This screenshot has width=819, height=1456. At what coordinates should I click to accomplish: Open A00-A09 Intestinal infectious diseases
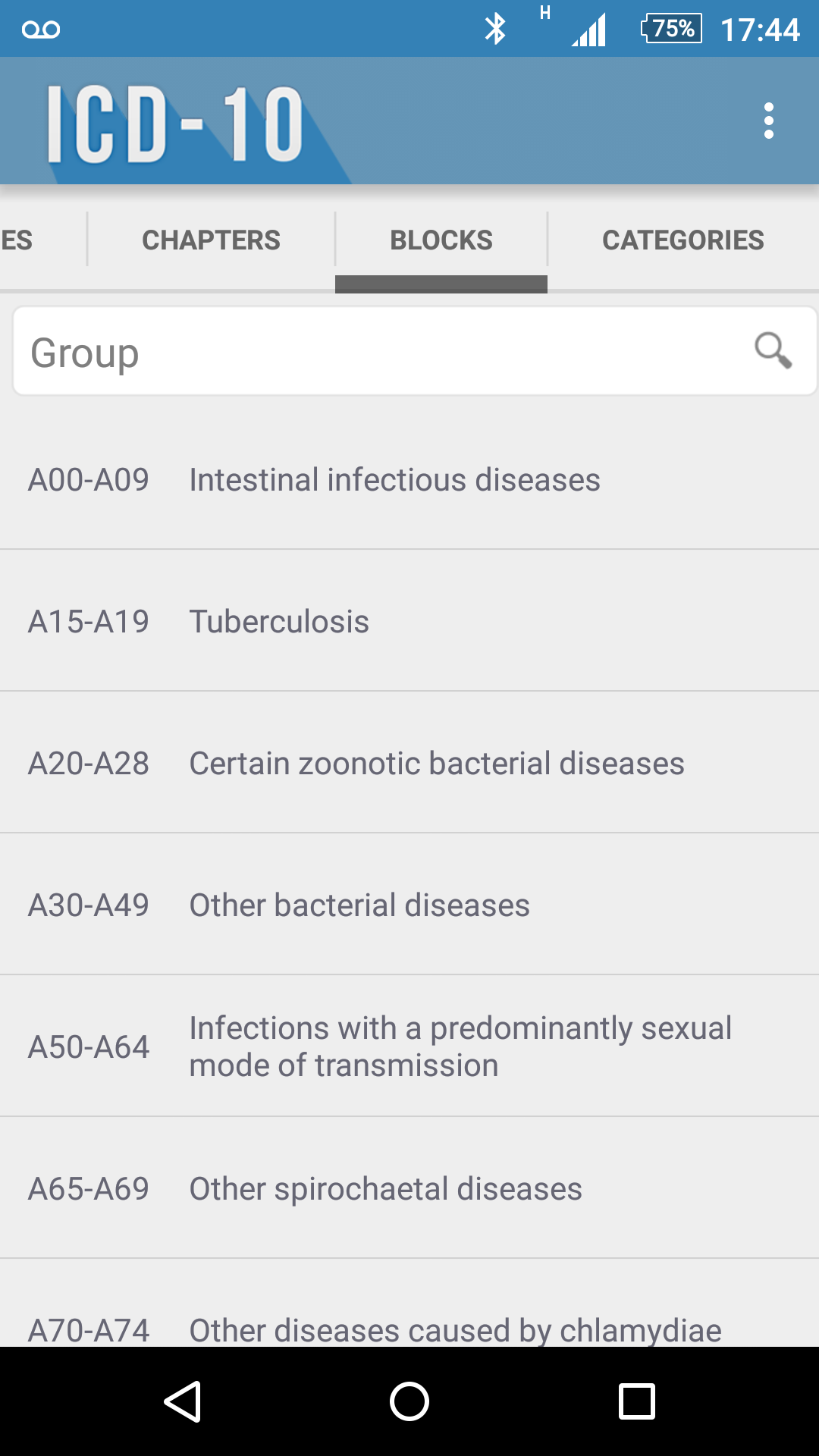tap(409, 479)
